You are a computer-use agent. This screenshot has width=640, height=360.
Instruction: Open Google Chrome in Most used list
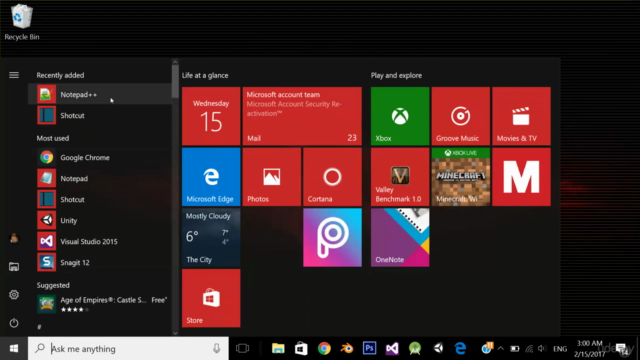pyautogui.click(x=100, y=158)
